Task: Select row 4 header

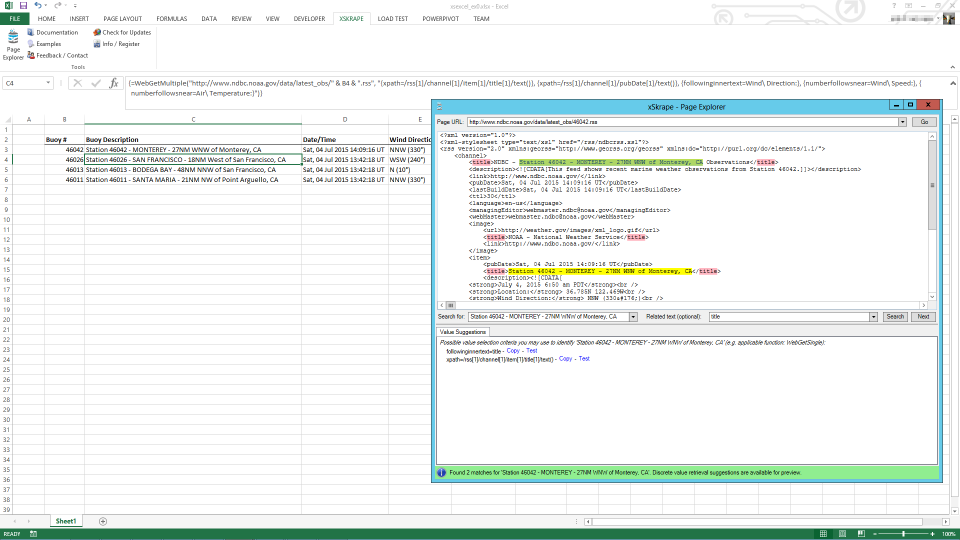Action: [6, 160]
